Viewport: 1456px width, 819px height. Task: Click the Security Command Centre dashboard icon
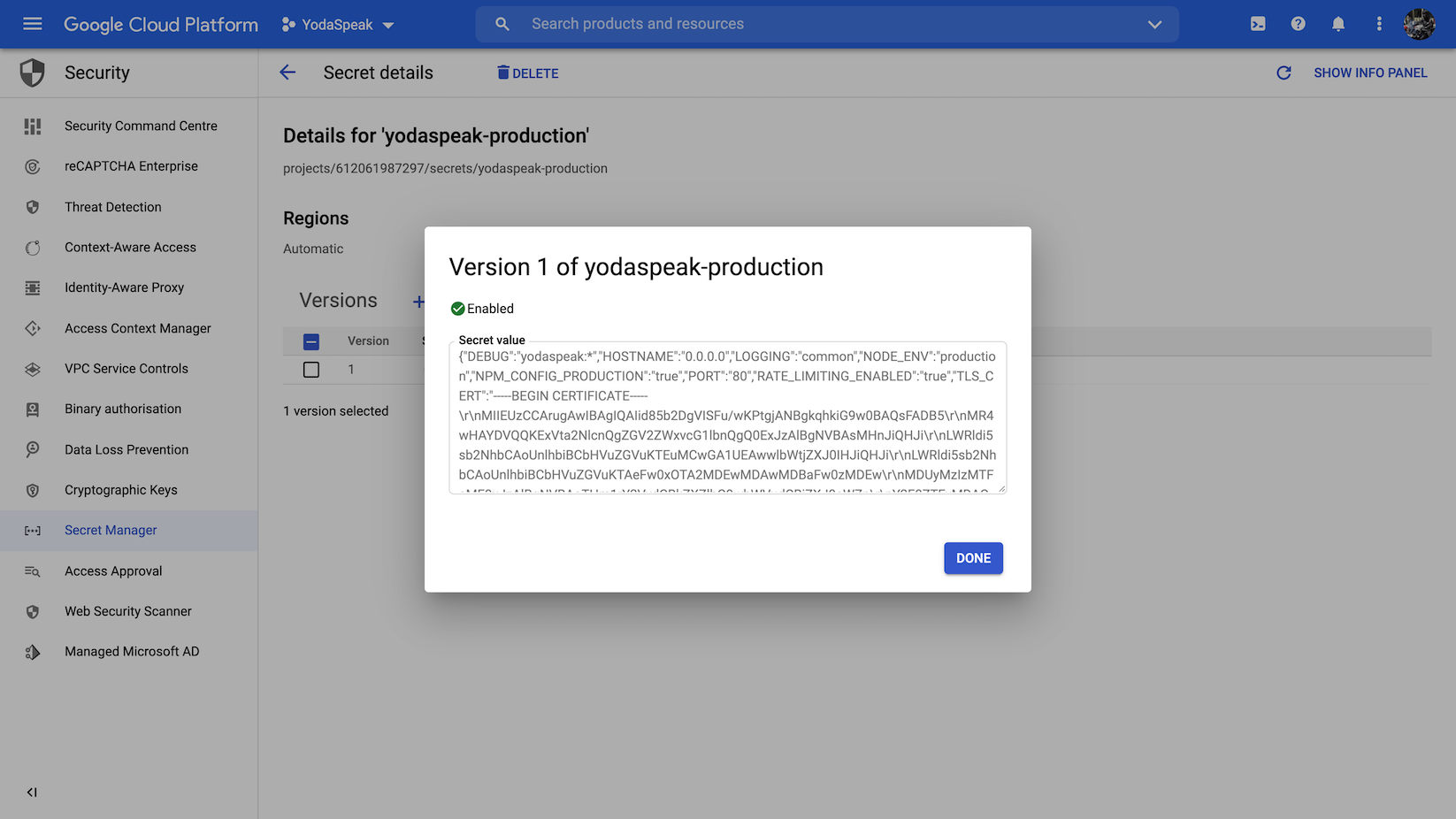coord(33,126)
